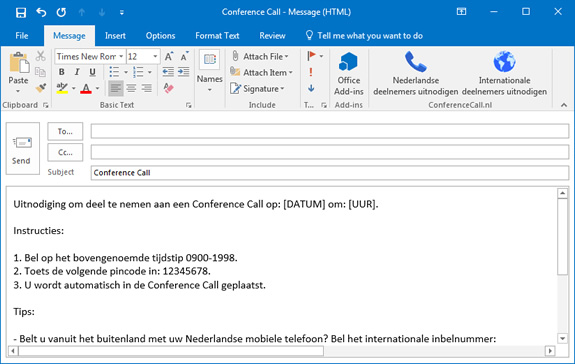
Task: Mark message High Importance
Action: tap(311, 72)
